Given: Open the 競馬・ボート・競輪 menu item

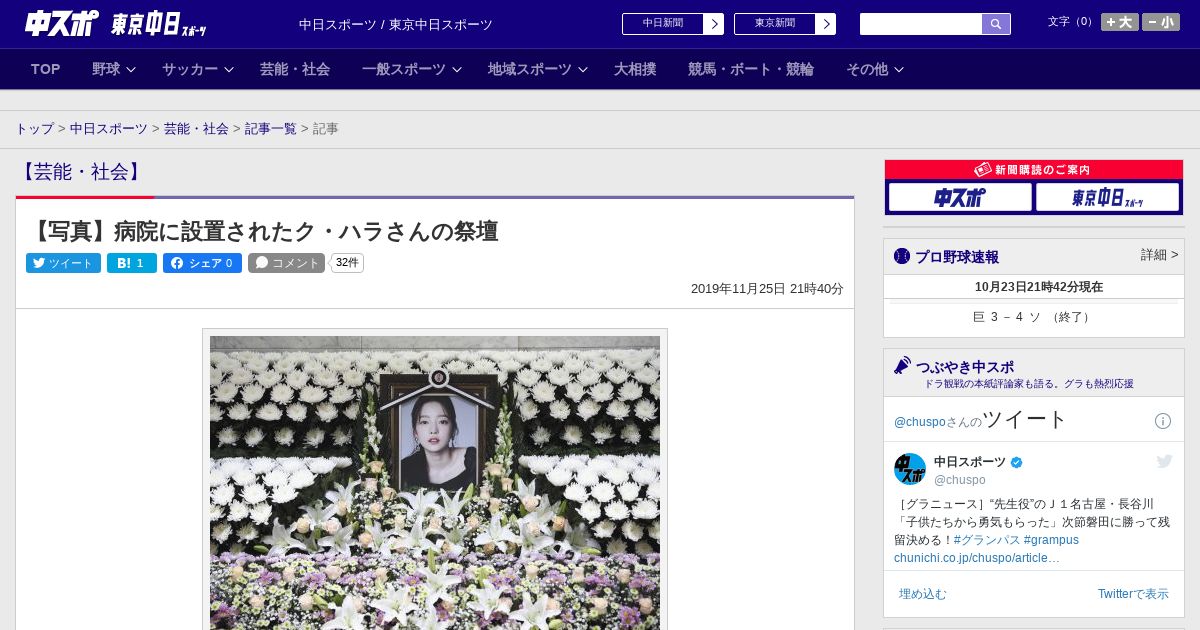Looking at the screenshot, I should click(x=751, y=69).
